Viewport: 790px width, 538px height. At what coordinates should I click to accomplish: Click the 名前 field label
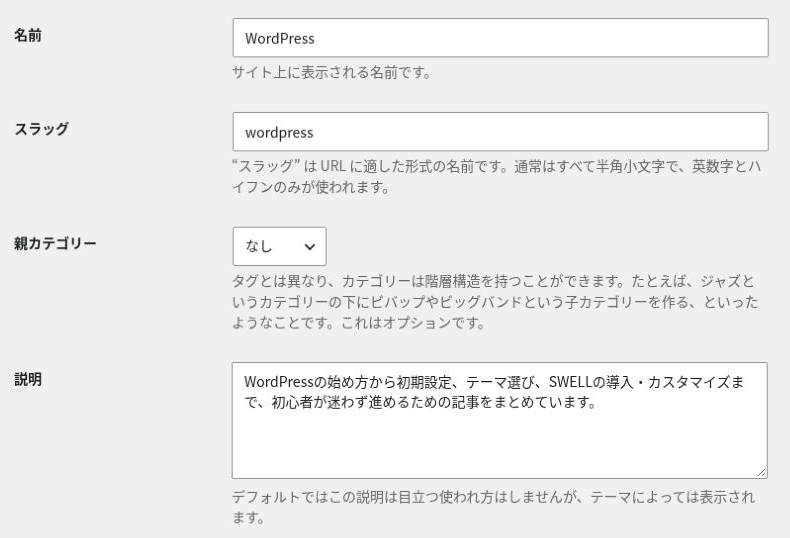coord(28,35)
